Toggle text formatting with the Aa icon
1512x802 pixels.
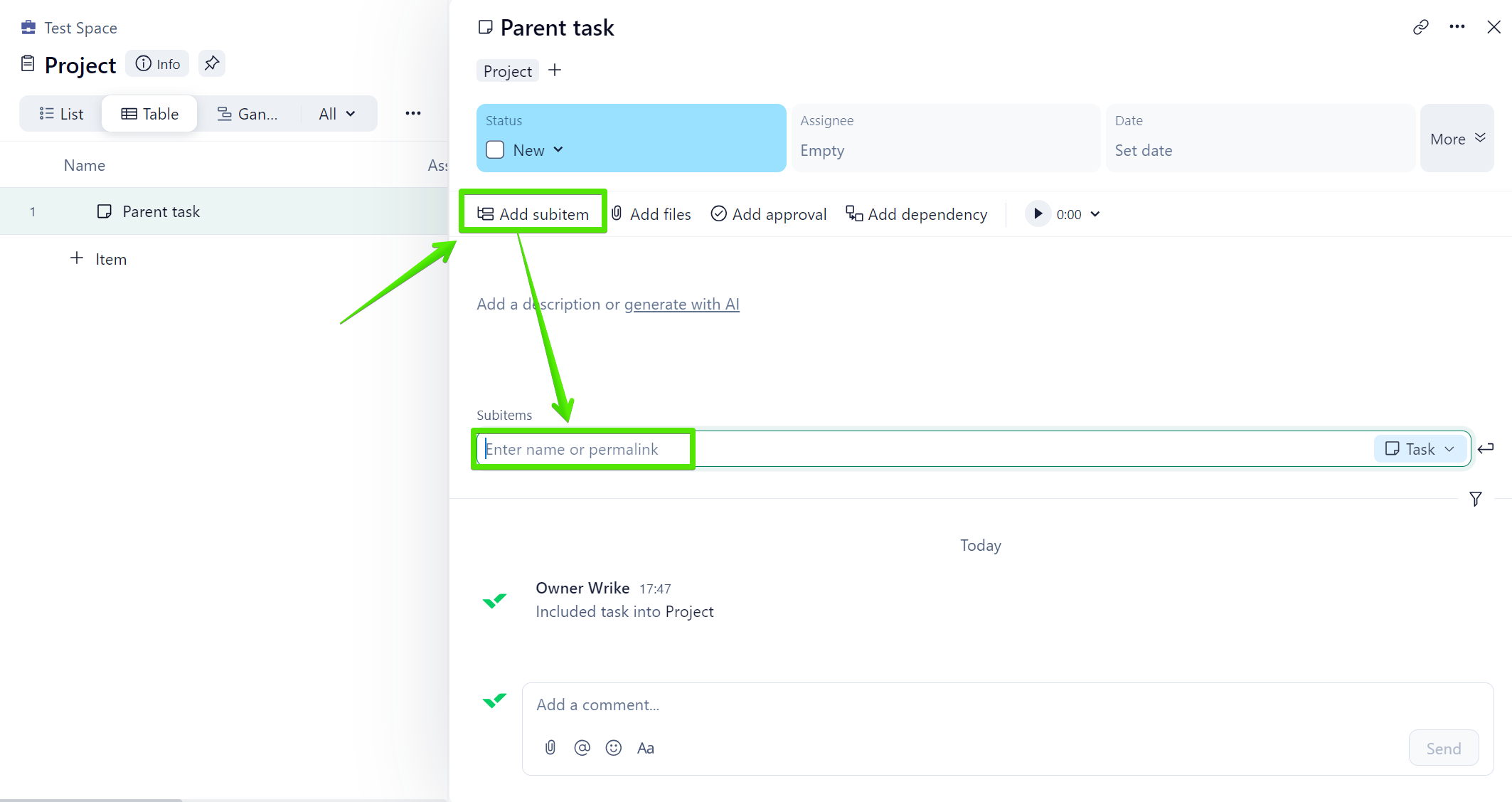point(645,748)
